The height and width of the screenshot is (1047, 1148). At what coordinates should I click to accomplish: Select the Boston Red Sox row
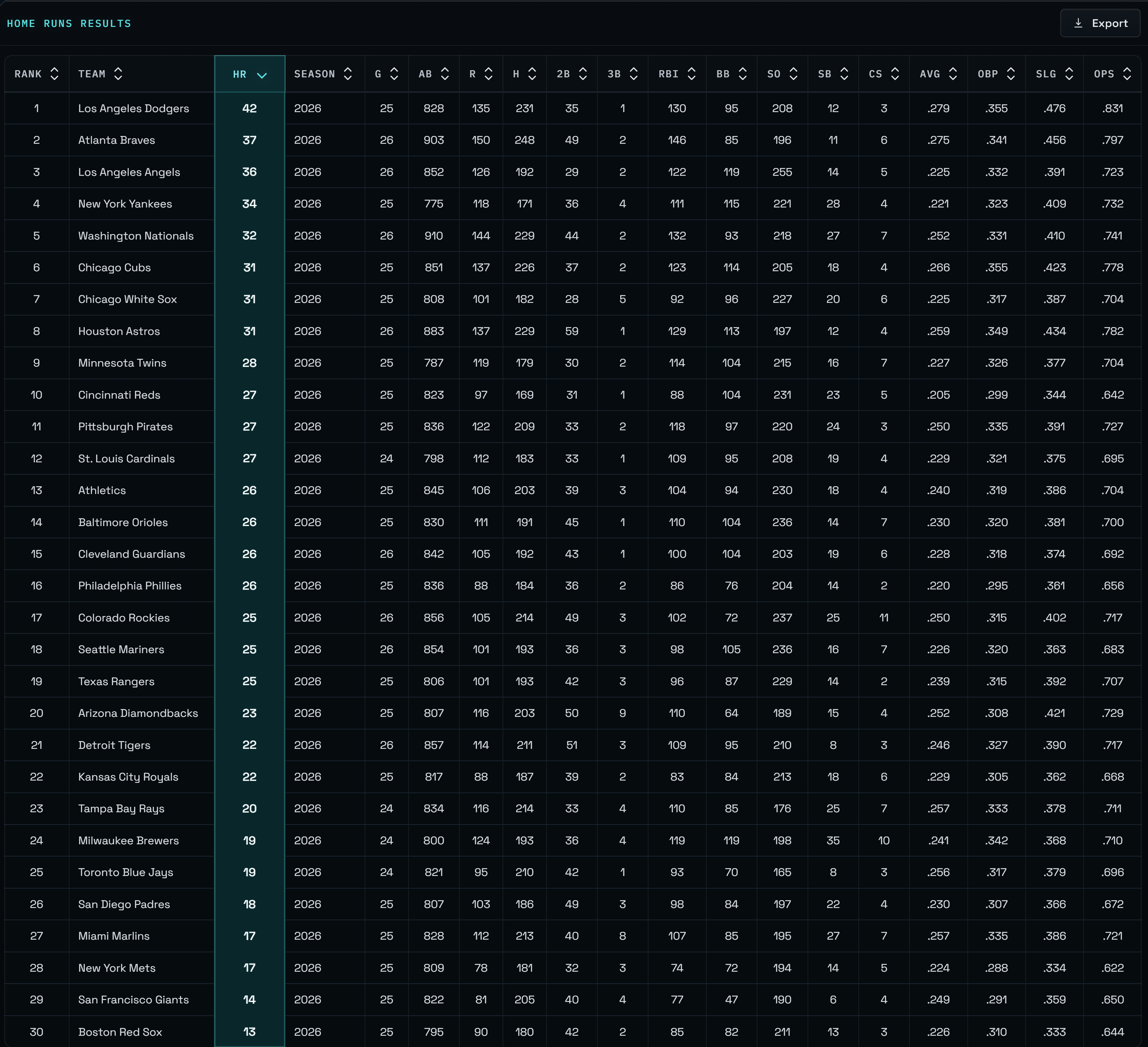(120, 1032)
